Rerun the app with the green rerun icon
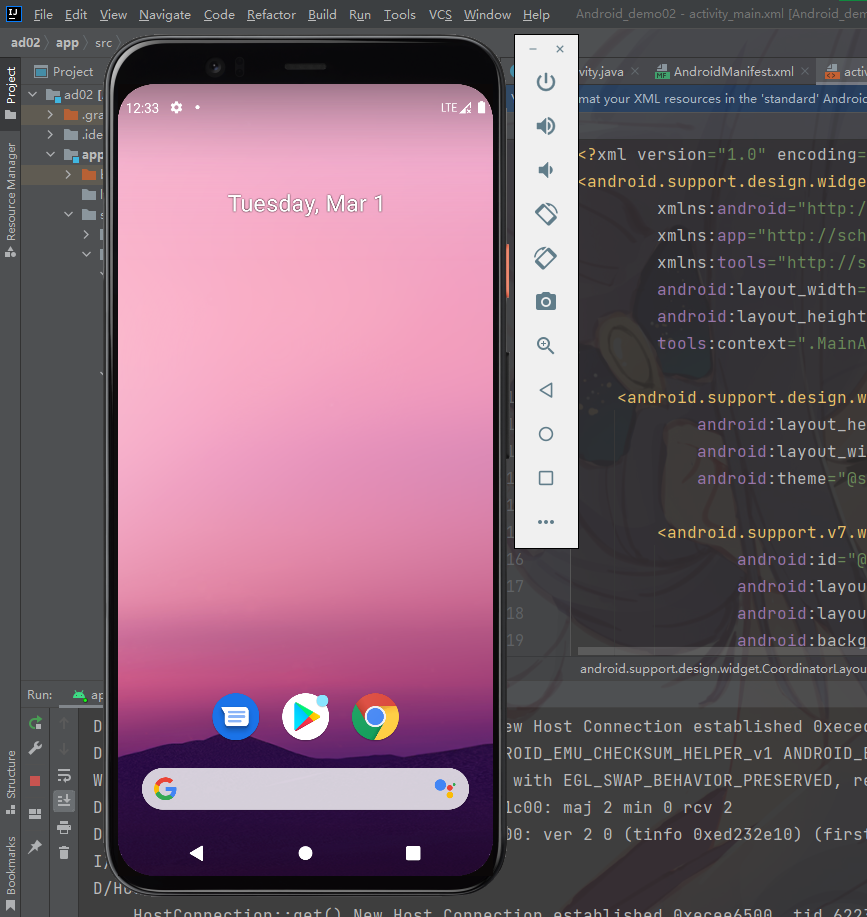 coord(35,723)
